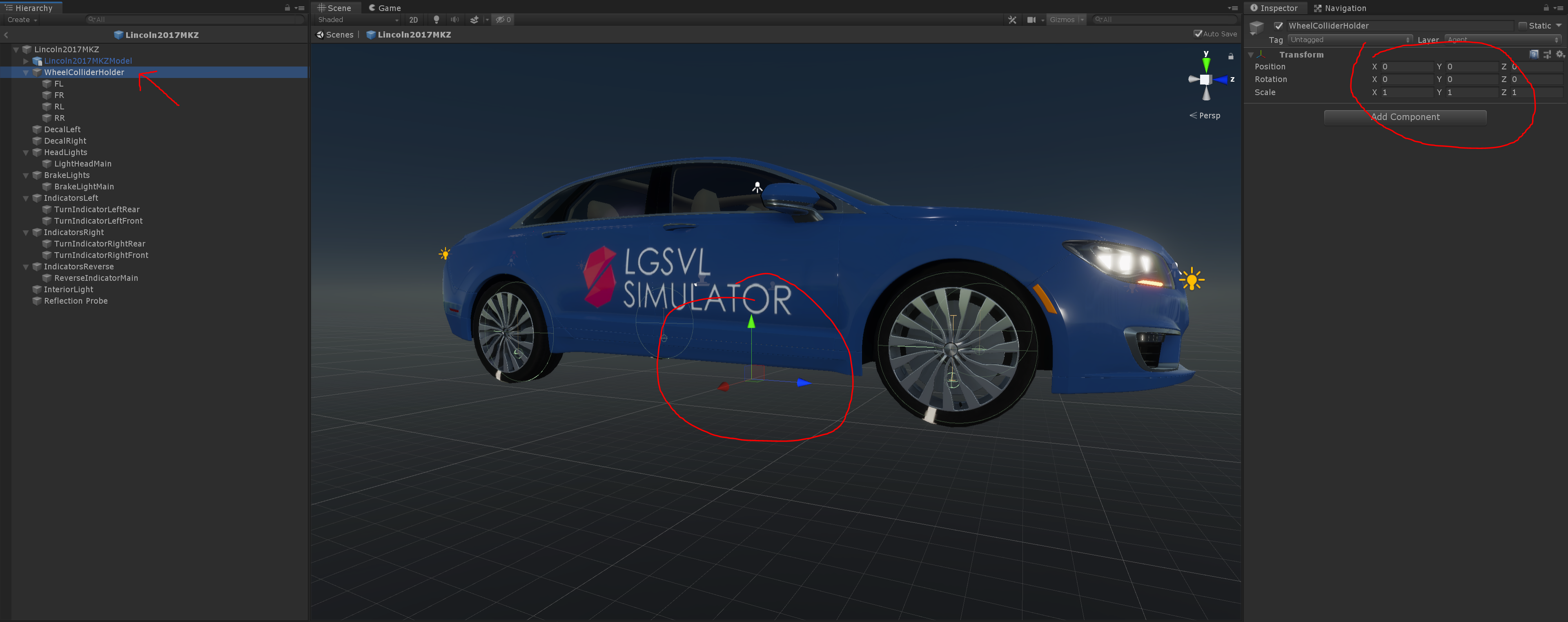Open Transform gear settings menu
The image size is (1568, 622).
(1560, 54)
